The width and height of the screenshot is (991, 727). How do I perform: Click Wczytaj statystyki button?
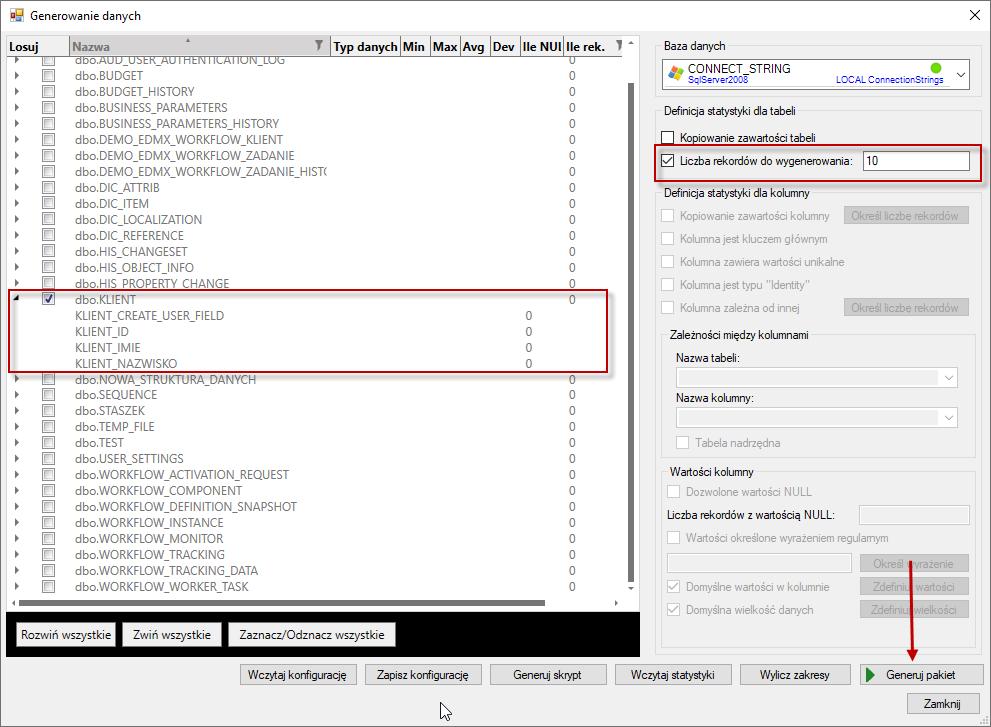coord(673,675)
